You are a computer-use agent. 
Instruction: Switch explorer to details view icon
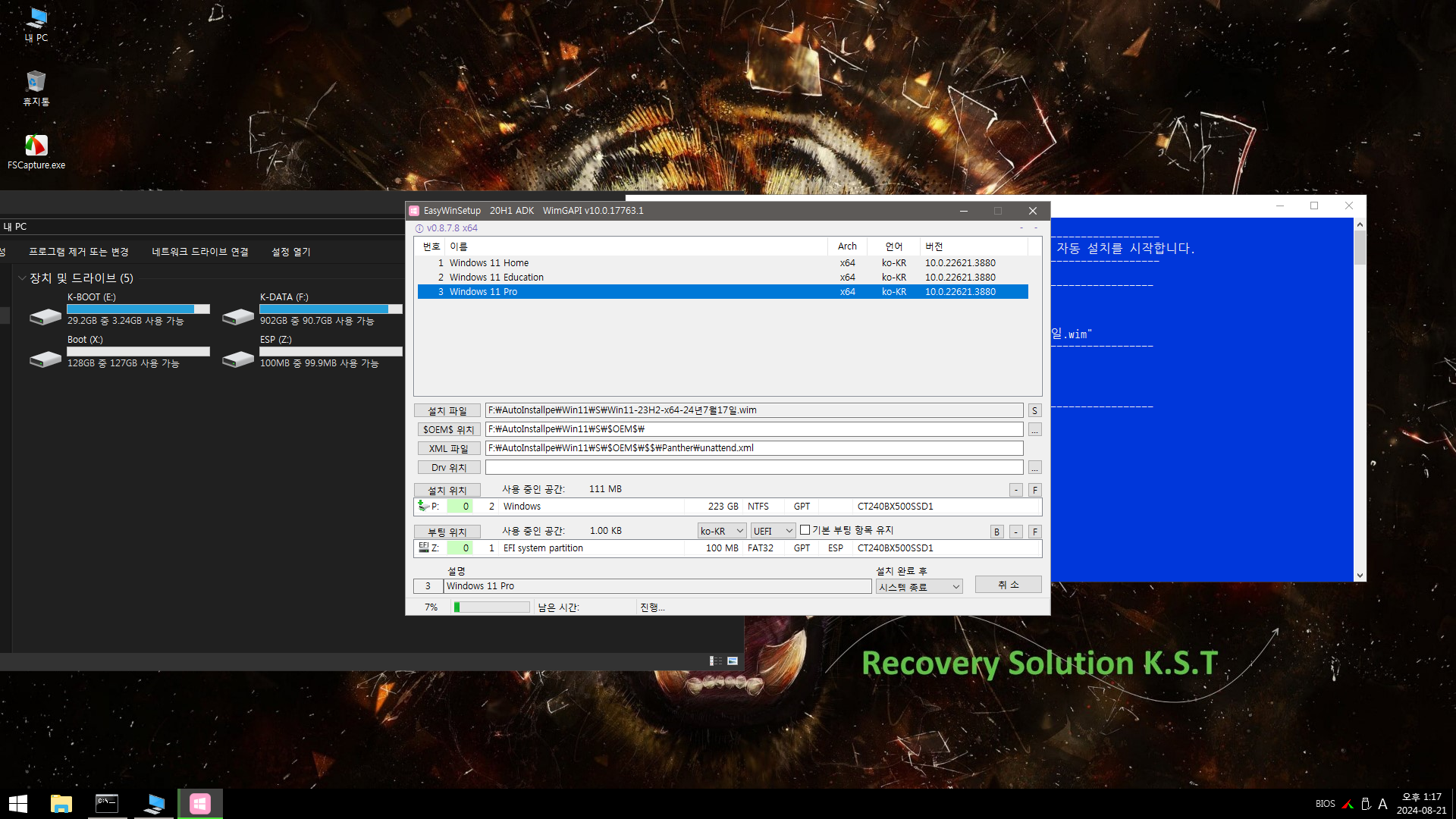715,661
